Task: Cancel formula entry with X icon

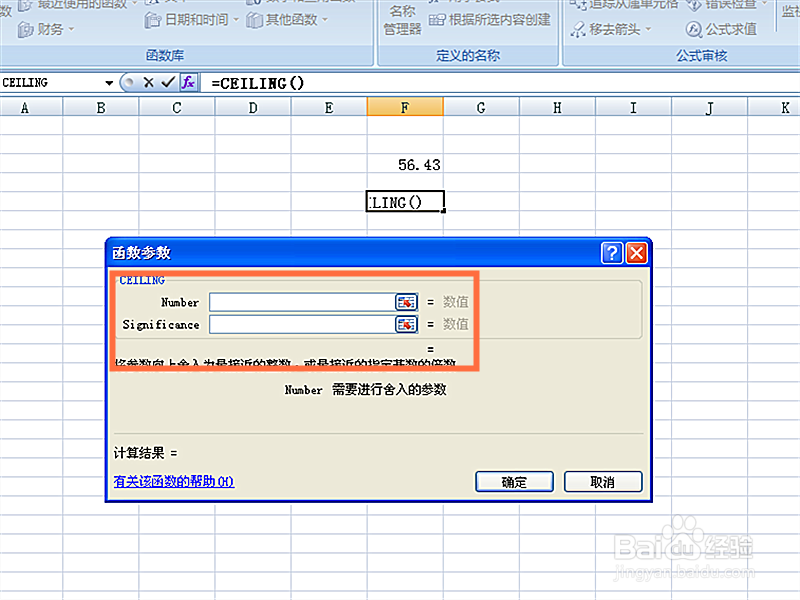Action: (x=148, y=83)
